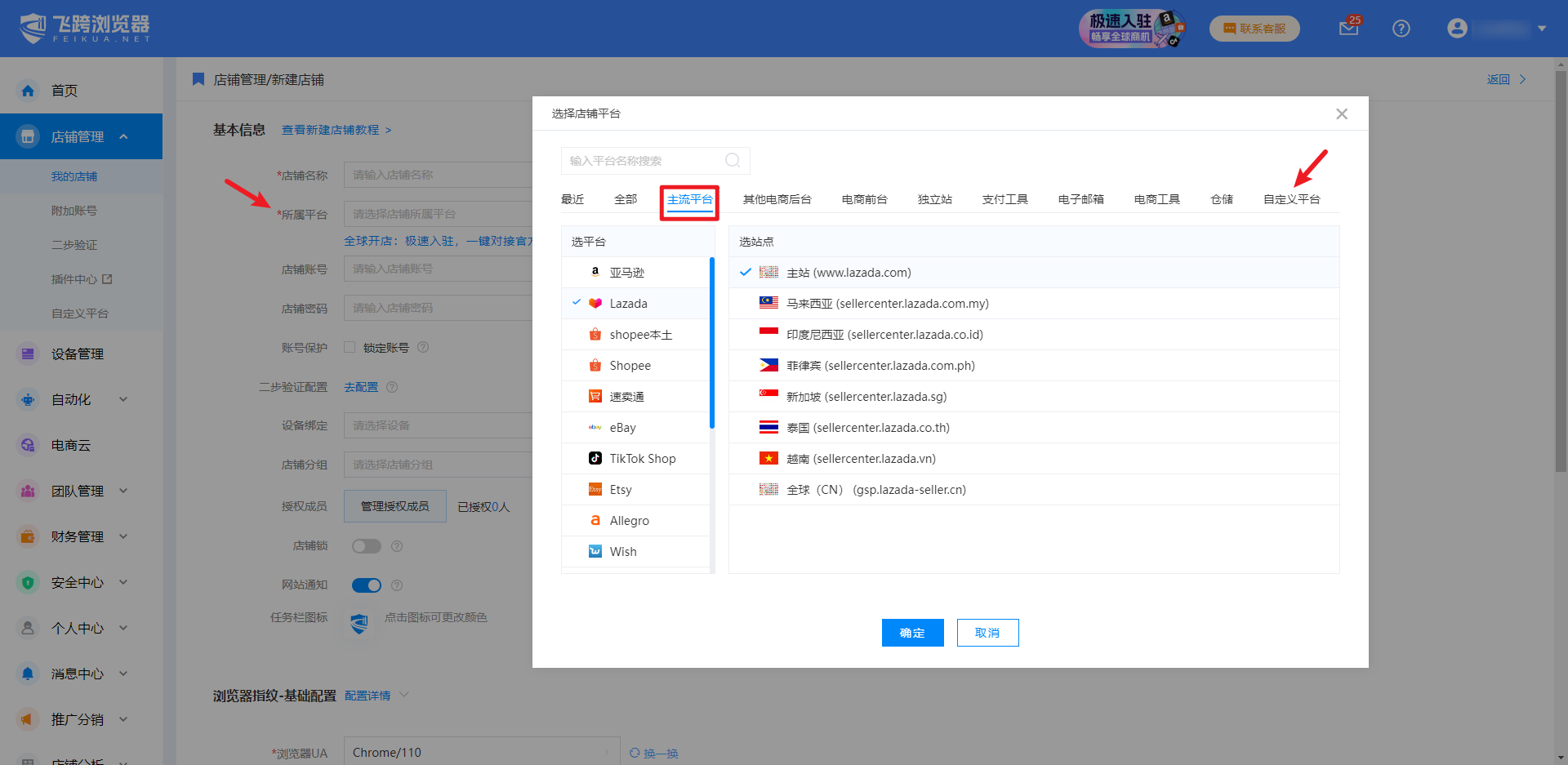
Task: Open the mail messages icon
Action: point(1349,29)
